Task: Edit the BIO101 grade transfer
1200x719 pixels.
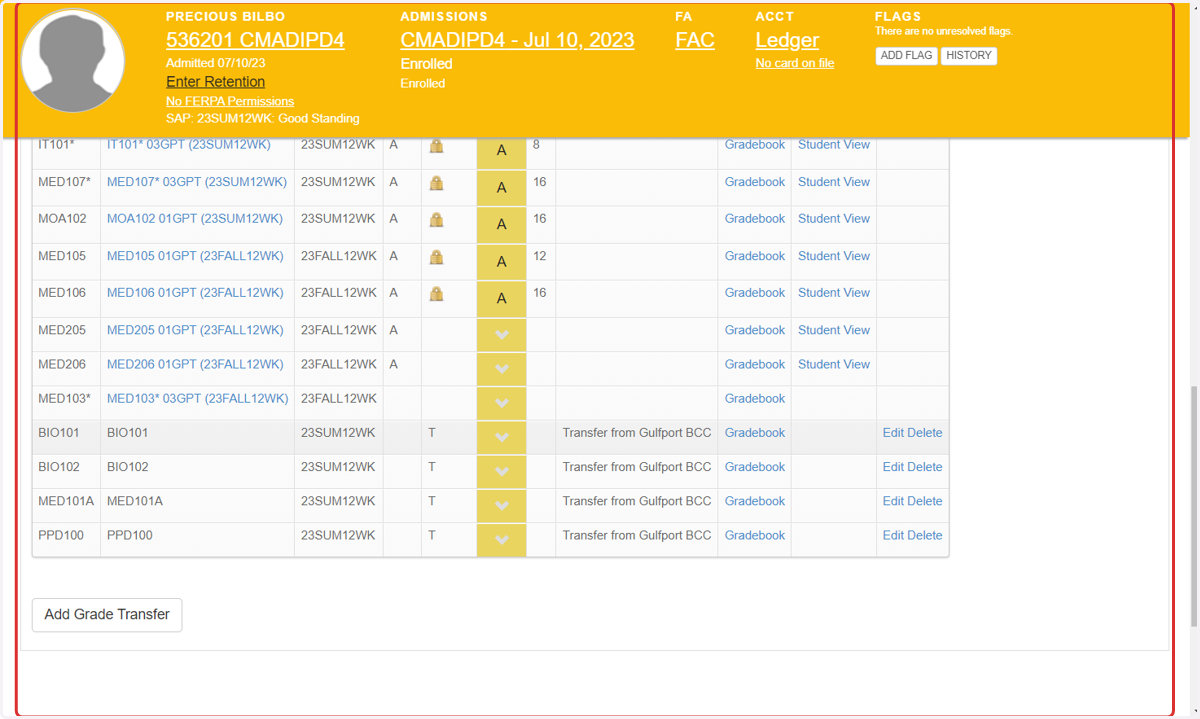Action: (x=893, y=433)
